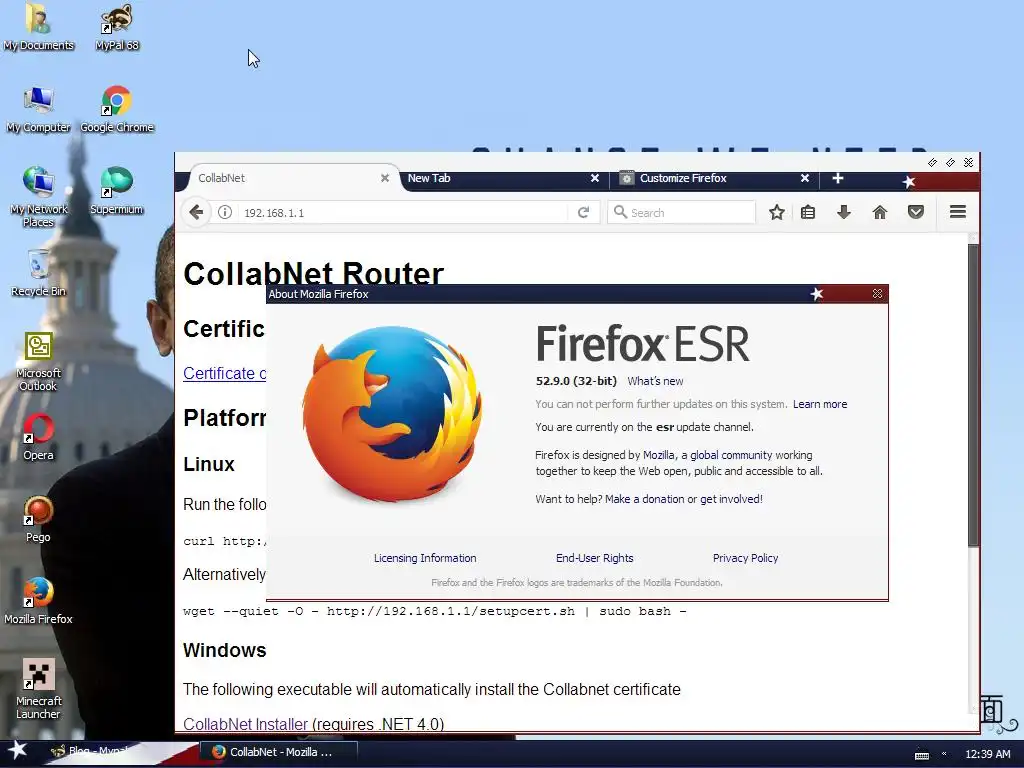Click the Certificate link on CollabNet page

click(225, 374)
